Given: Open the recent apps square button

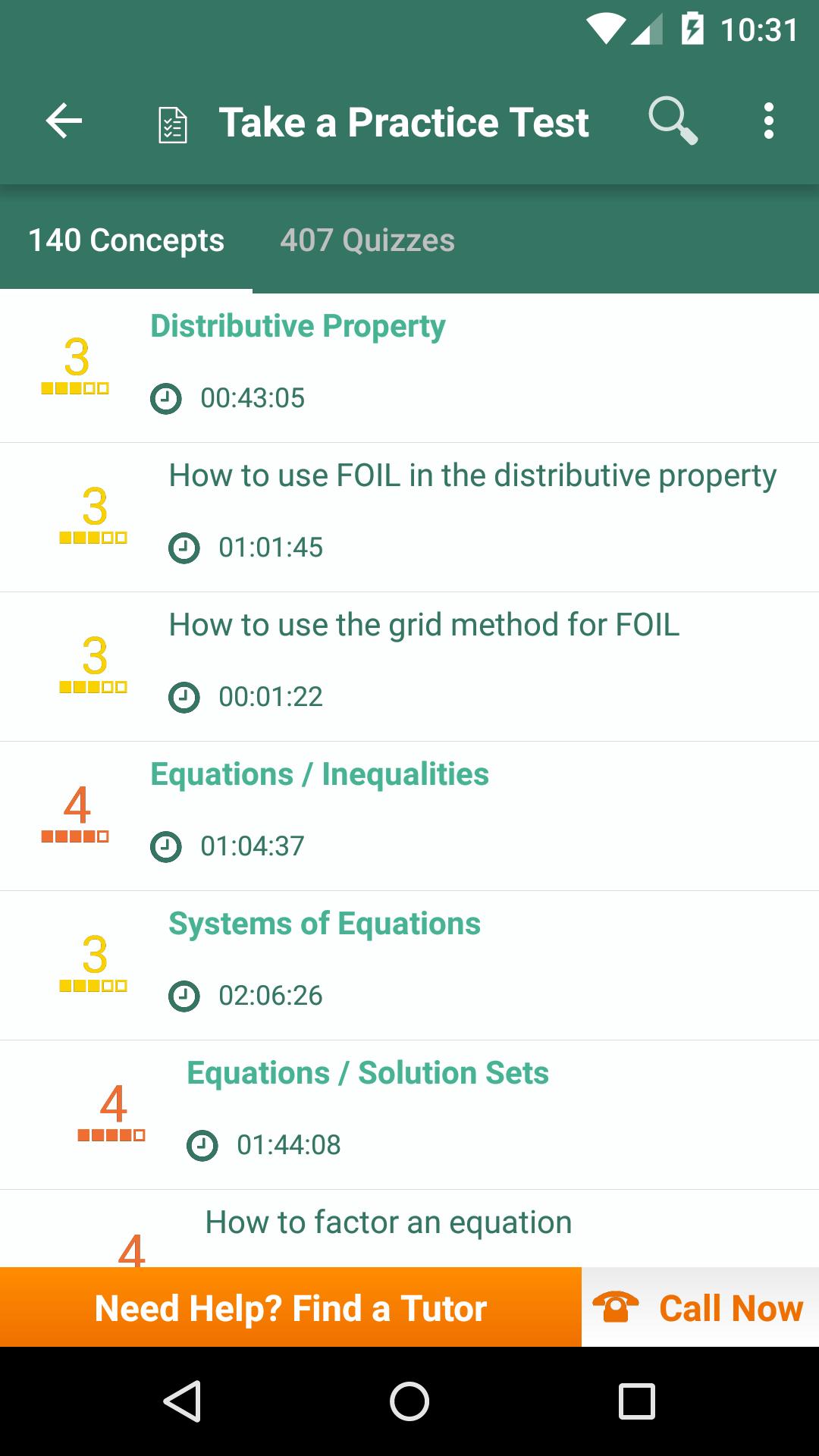Looking at the screenshot, I should click(637, 1401).
